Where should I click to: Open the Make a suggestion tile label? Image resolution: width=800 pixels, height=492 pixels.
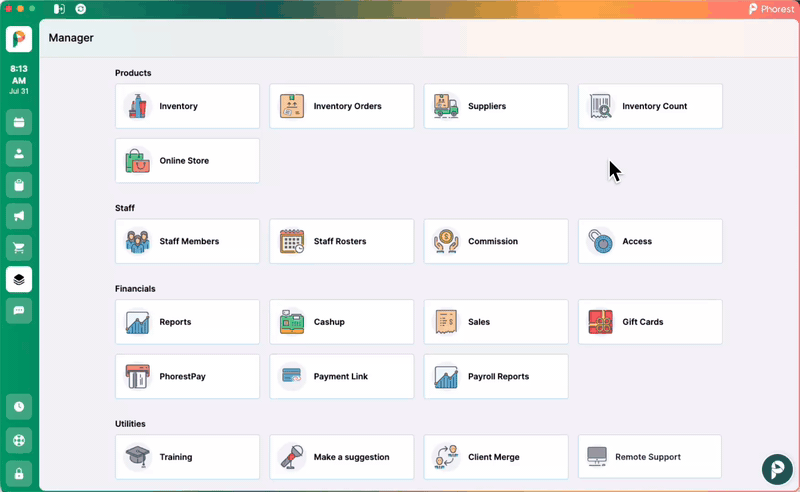[352, 457]
